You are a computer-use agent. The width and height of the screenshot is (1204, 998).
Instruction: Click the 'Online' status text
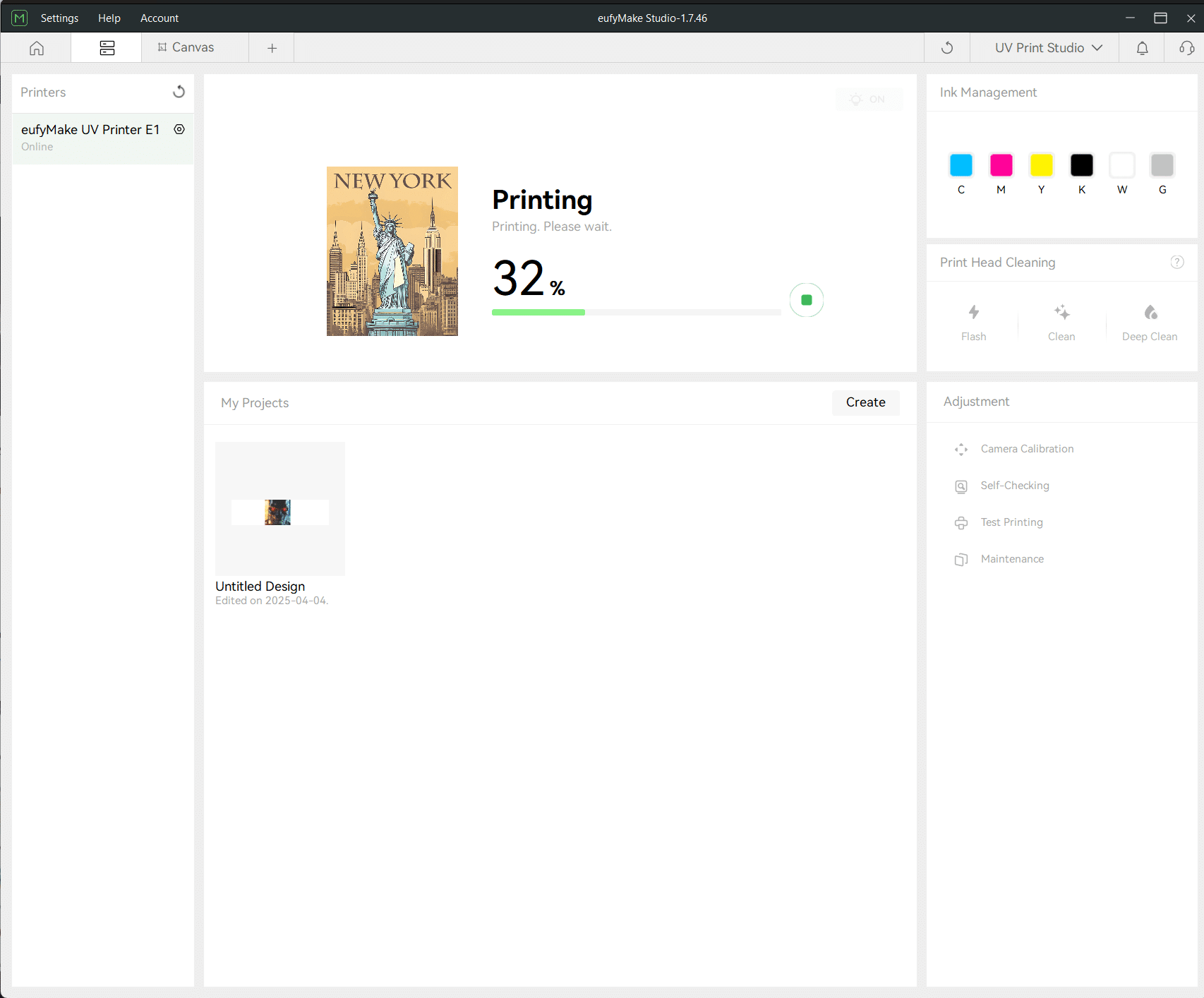37,147
